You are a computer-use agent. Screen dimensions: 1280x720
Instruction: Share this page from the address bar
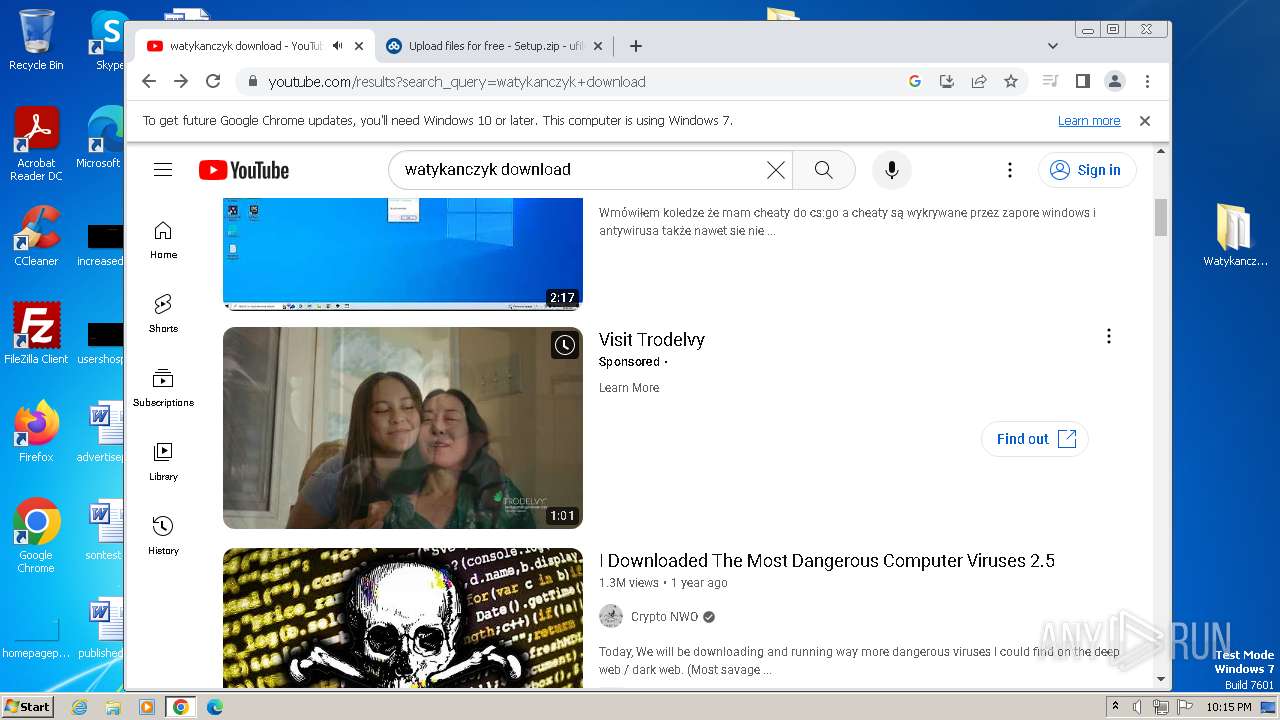pos(979,82)
